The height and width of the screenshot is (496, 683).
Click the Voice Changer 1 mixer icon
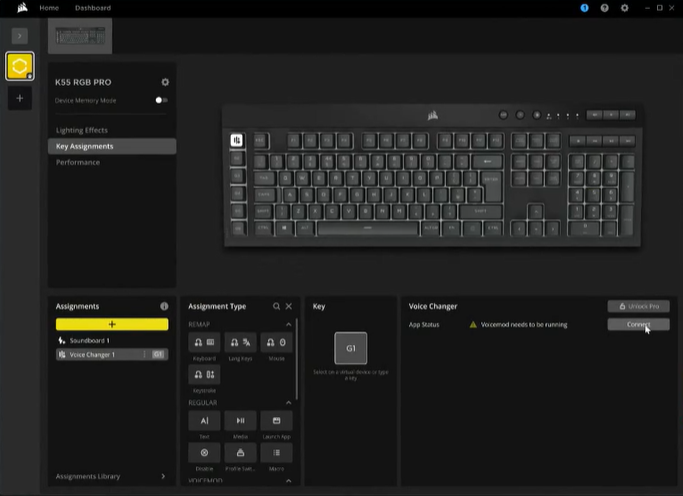coord(62,354)
